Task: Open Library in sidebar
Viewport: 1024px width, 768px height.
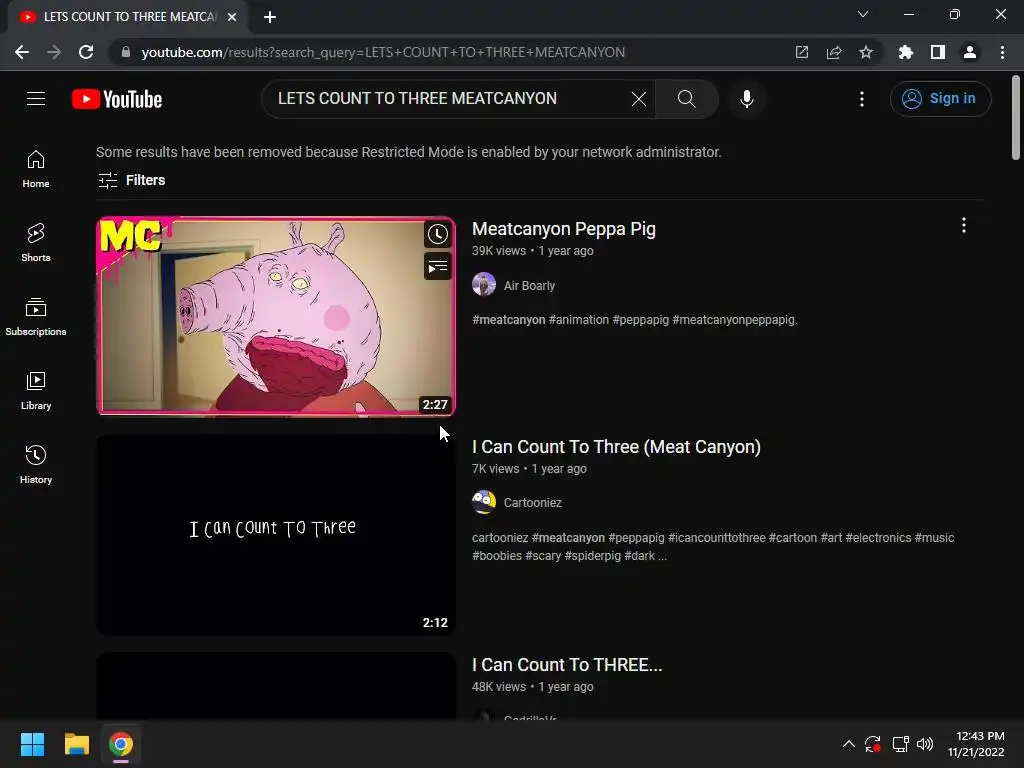Action: coord(36,390)
